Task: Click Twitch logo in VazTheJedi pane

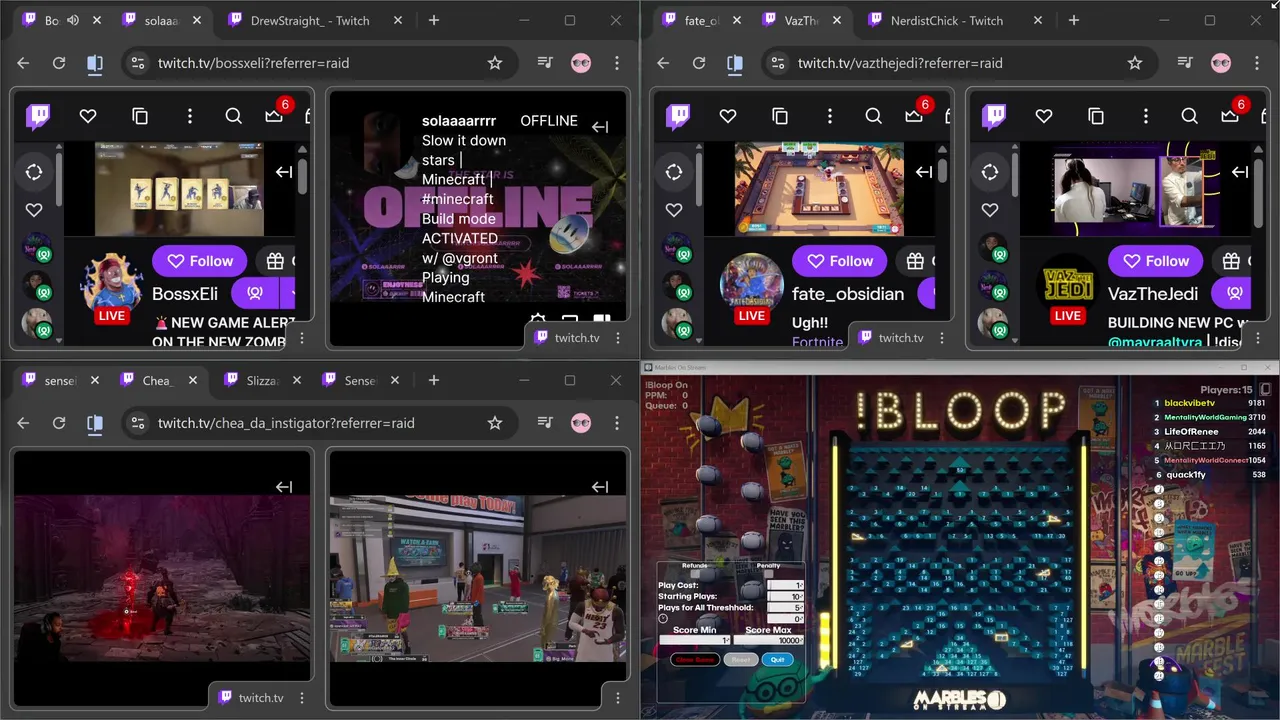Action: click(994, 116)
